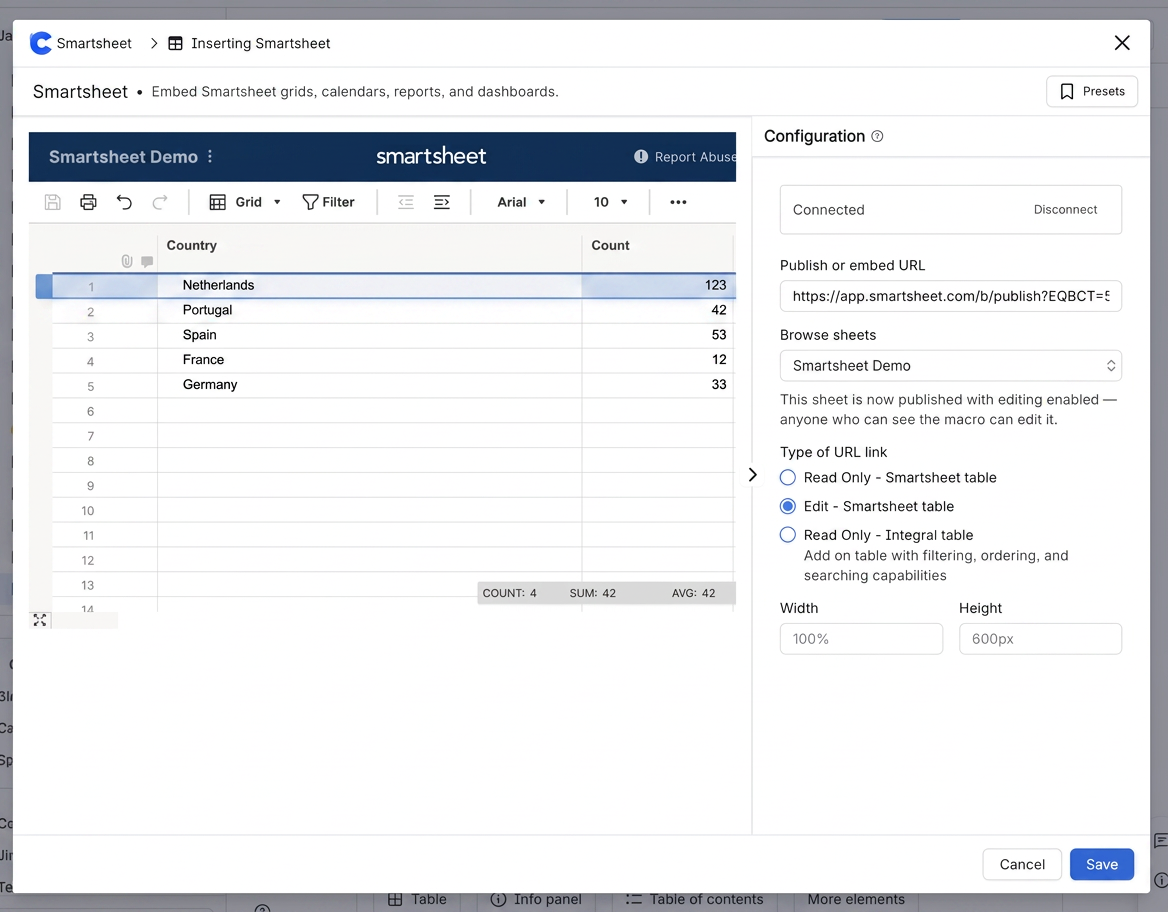The image size is (1168, 912).
Task: Click the Height input field
Action: coord(1040,639)
